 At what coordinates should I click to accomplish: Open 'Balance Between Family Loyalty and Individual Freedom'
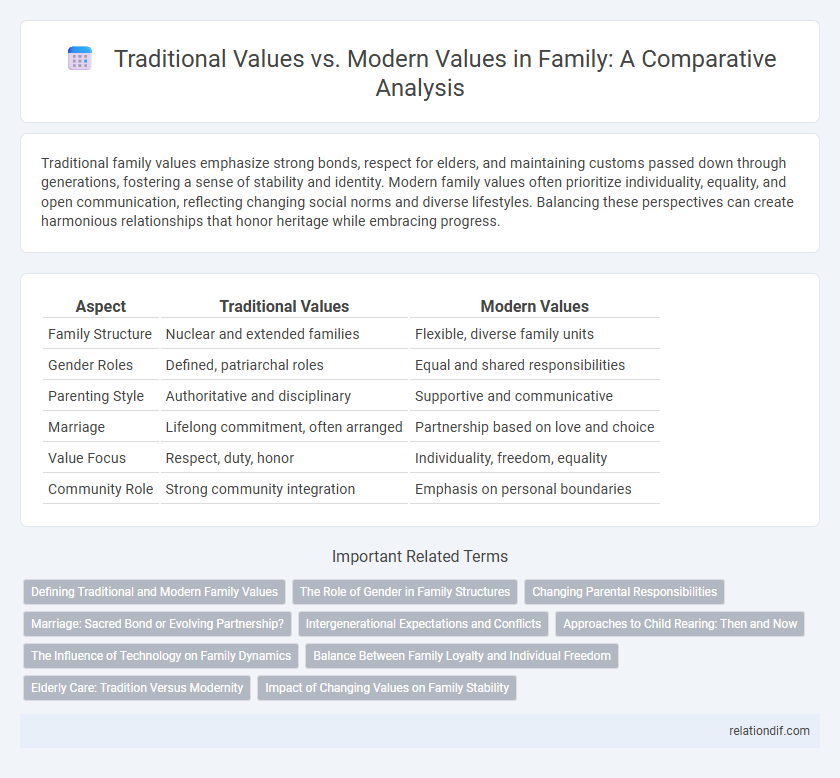(x=464, y=656)
